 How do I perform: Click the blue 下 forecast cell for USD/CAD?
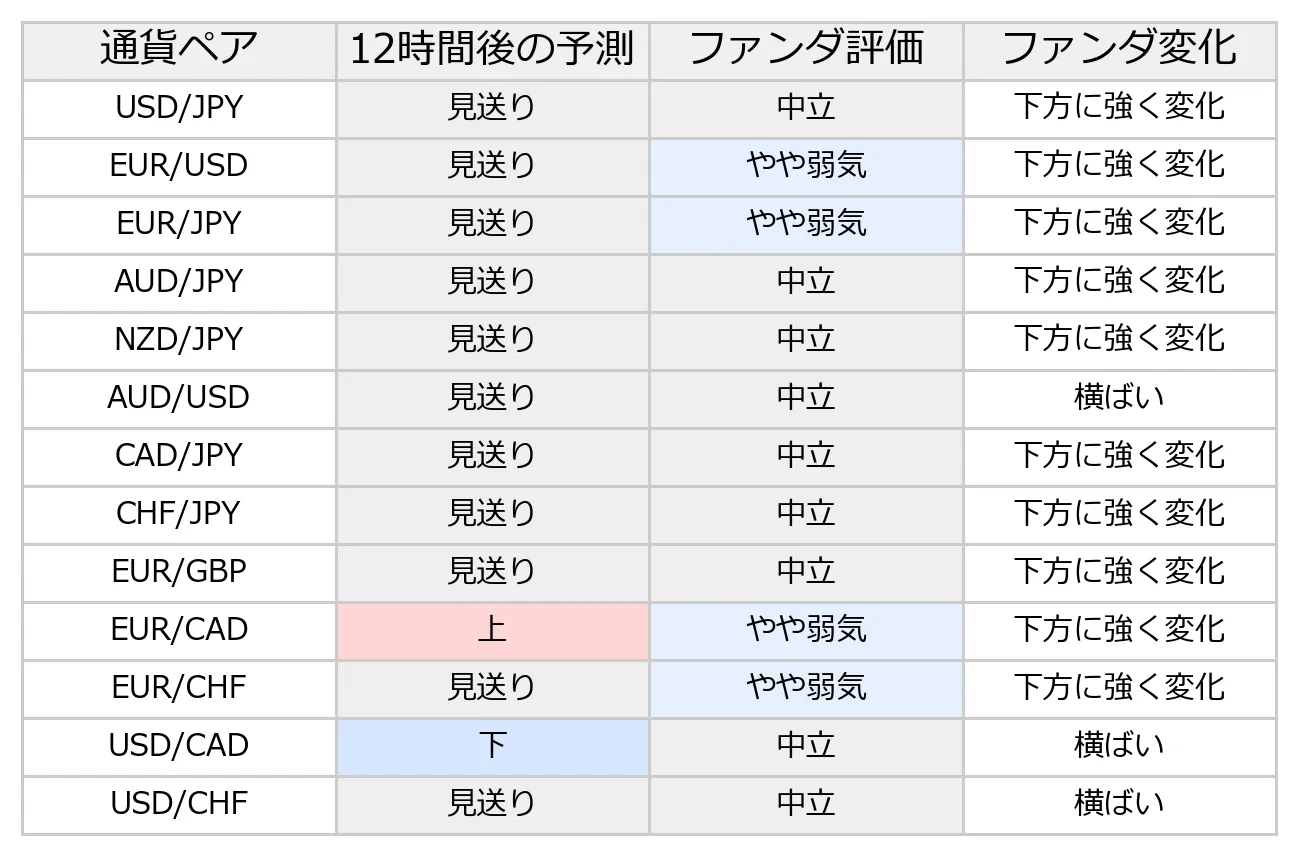493,746
